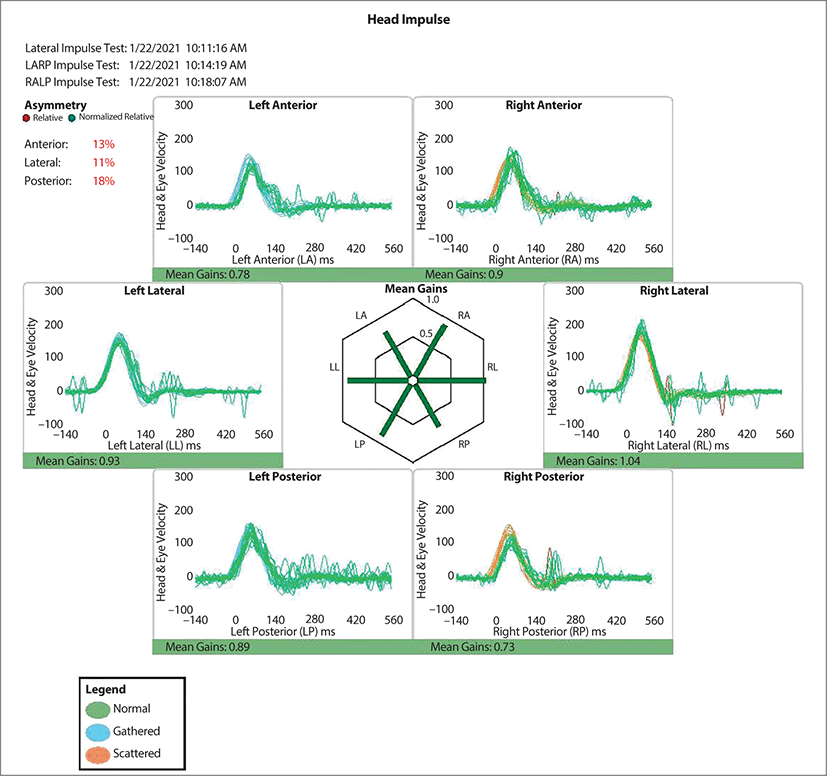827x776 pixels.
Task: Open the Right Lateral velocity trace plot
Action: coord(673,368)
